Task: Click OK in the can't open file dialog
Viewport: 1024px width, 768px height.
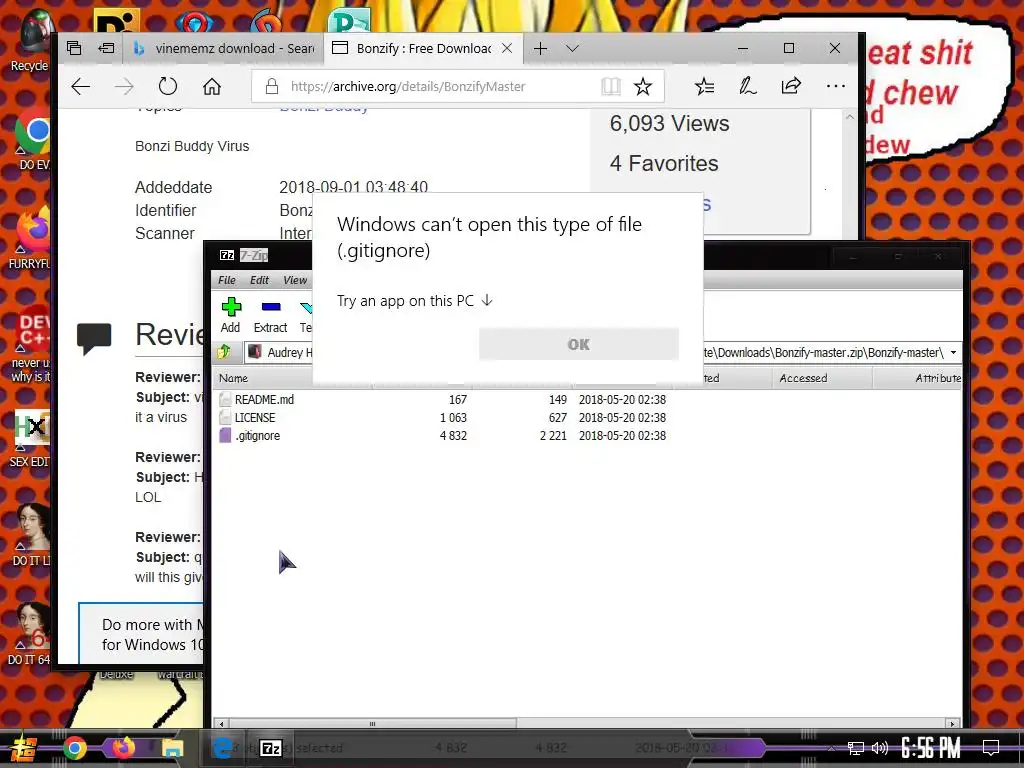Action: point(579,344)
